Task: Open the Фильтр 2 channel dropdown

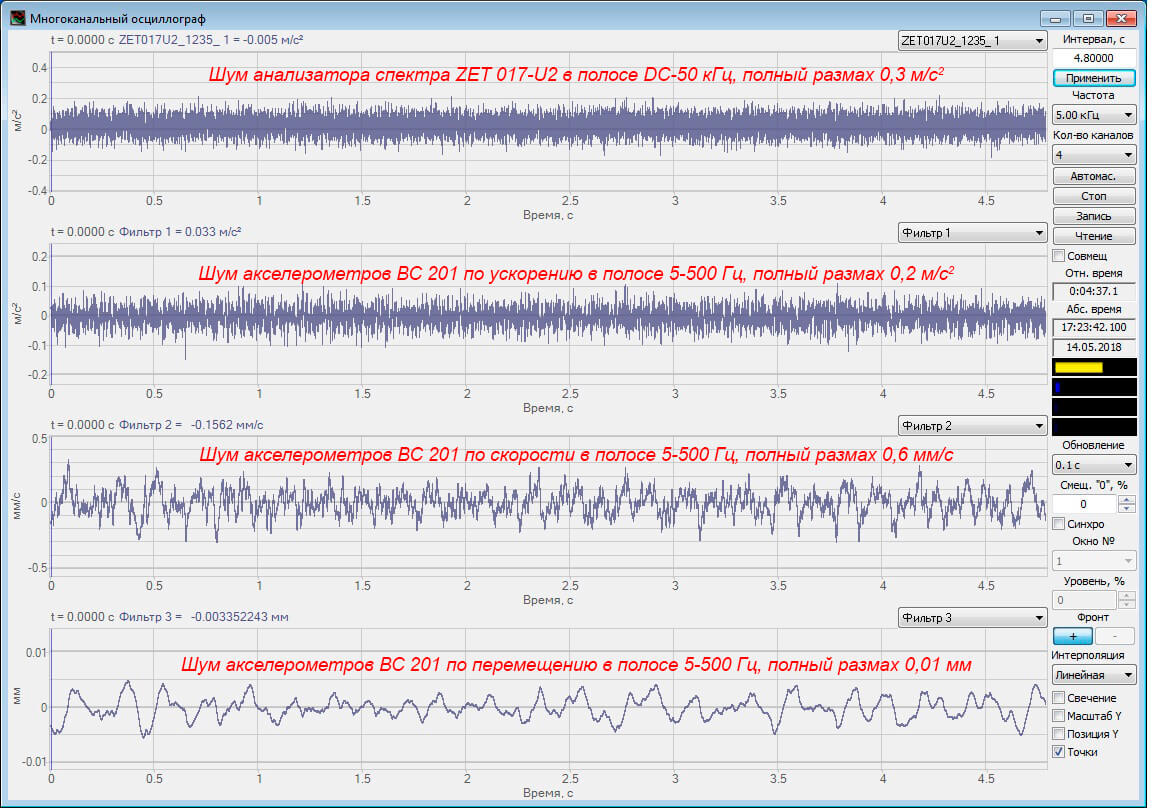Action: point(973,426)
